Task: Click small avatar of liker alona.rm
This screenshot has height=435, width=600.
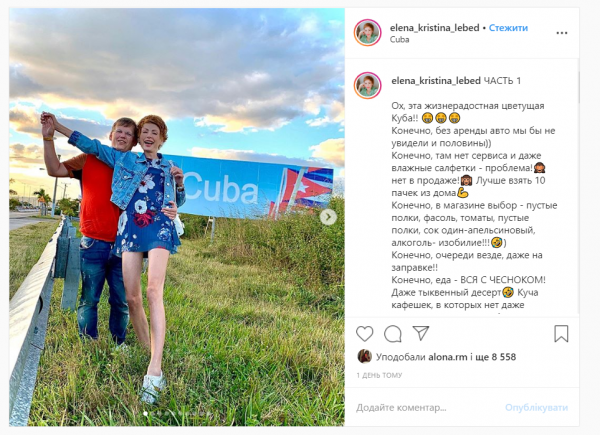Action: [364, 356]
